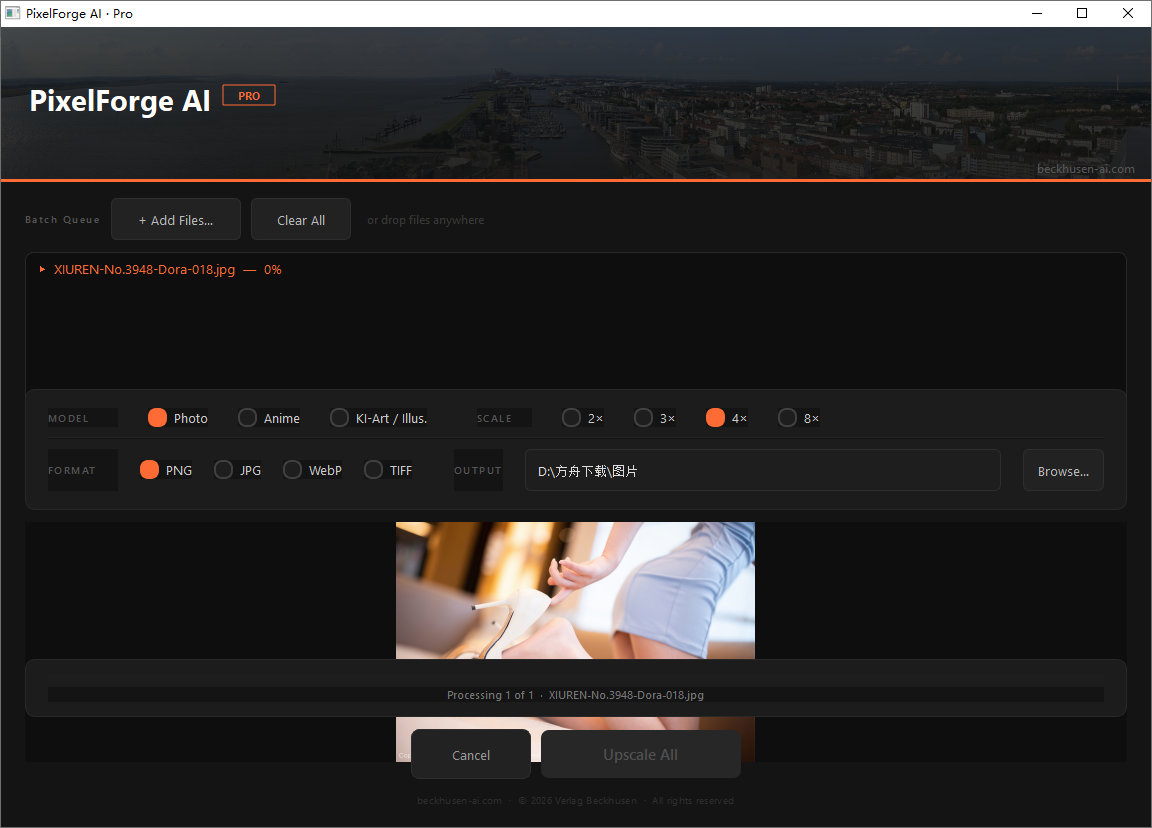
Task: Select the Photo model option
Action: [178, 418]
